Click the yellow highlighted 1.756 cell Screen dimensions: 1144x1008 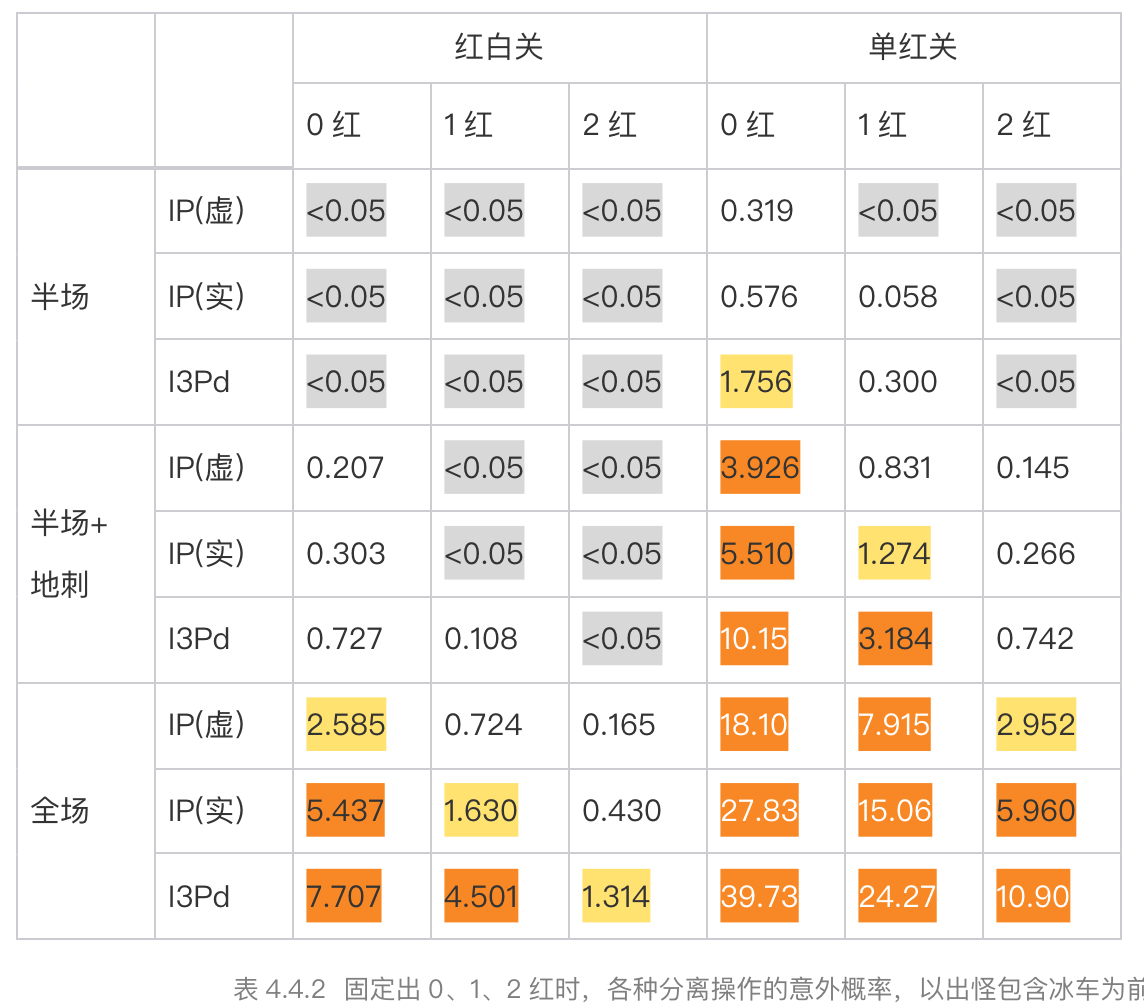(x=756, y=382)
